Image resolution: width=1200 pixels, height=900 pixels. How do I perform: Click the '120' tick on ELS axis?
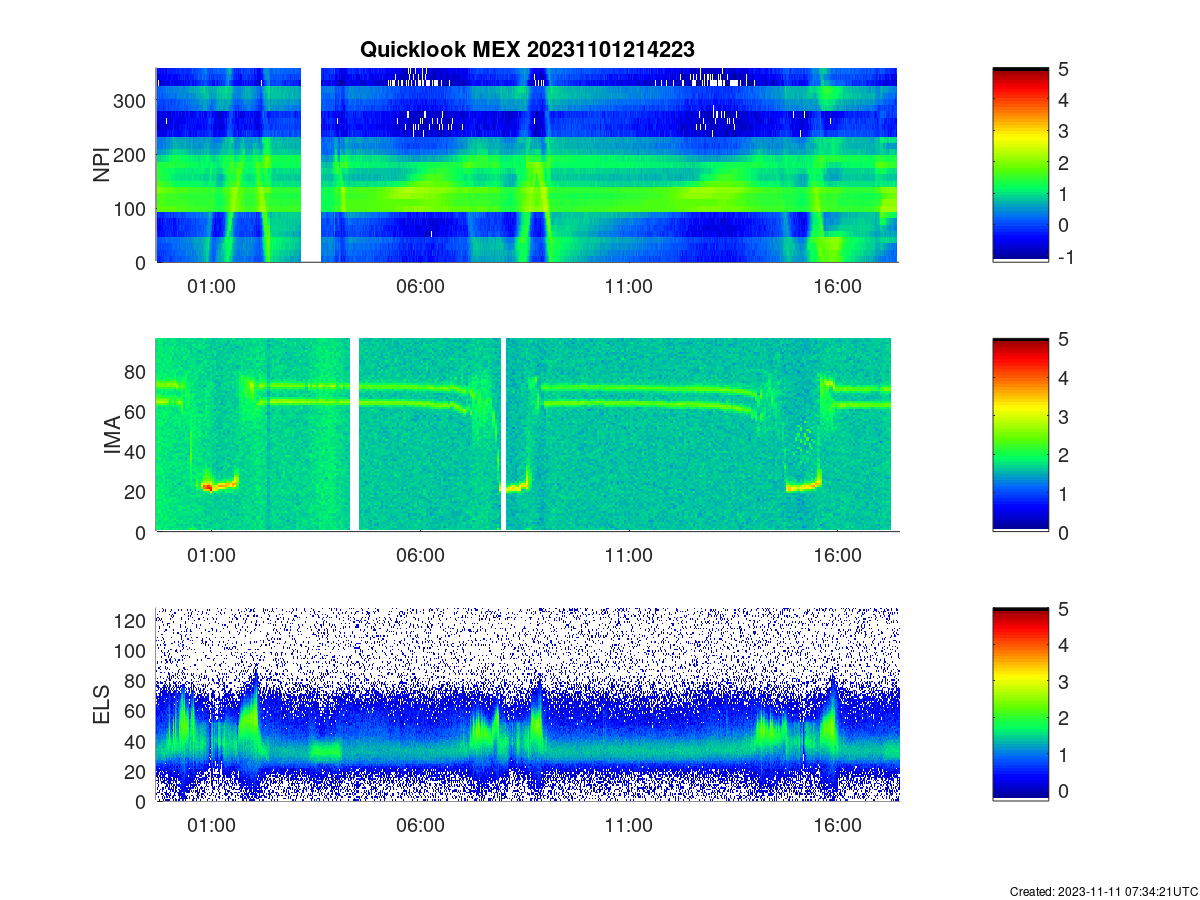coord(132,621)
